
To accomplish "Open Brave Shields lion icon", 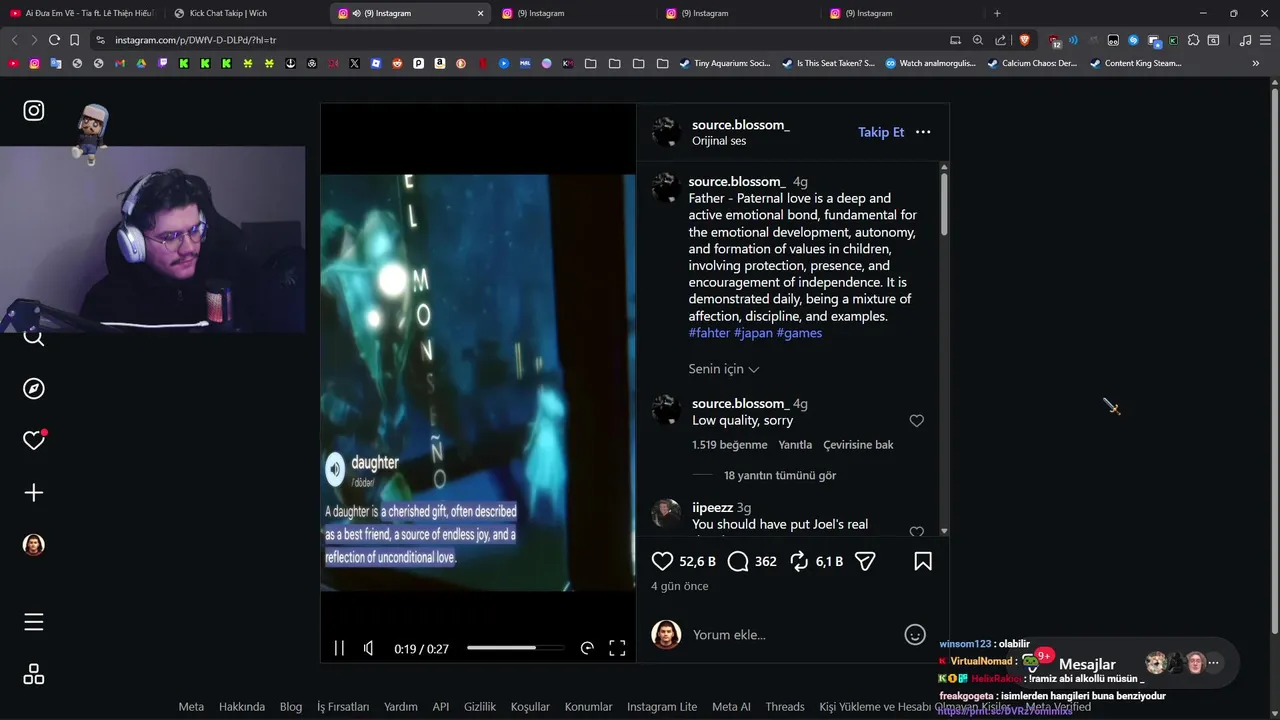I will click(1024, 40).
